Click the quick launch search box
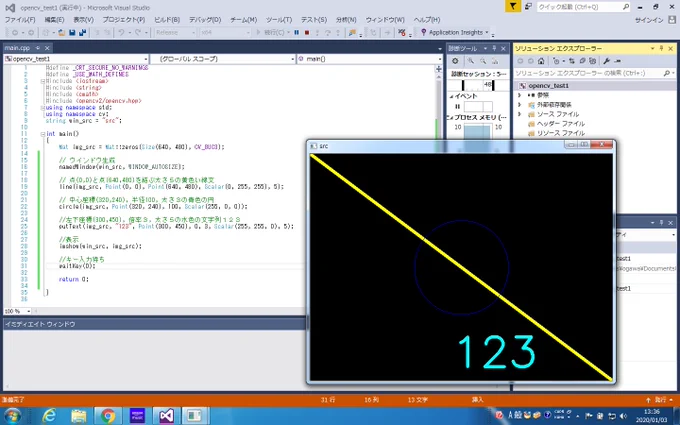 583,7
